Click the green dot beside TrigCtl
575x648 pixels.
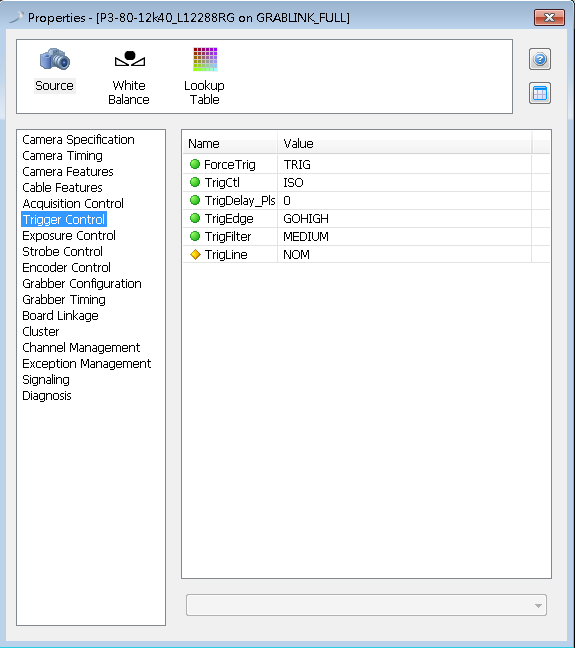[195, 182]
